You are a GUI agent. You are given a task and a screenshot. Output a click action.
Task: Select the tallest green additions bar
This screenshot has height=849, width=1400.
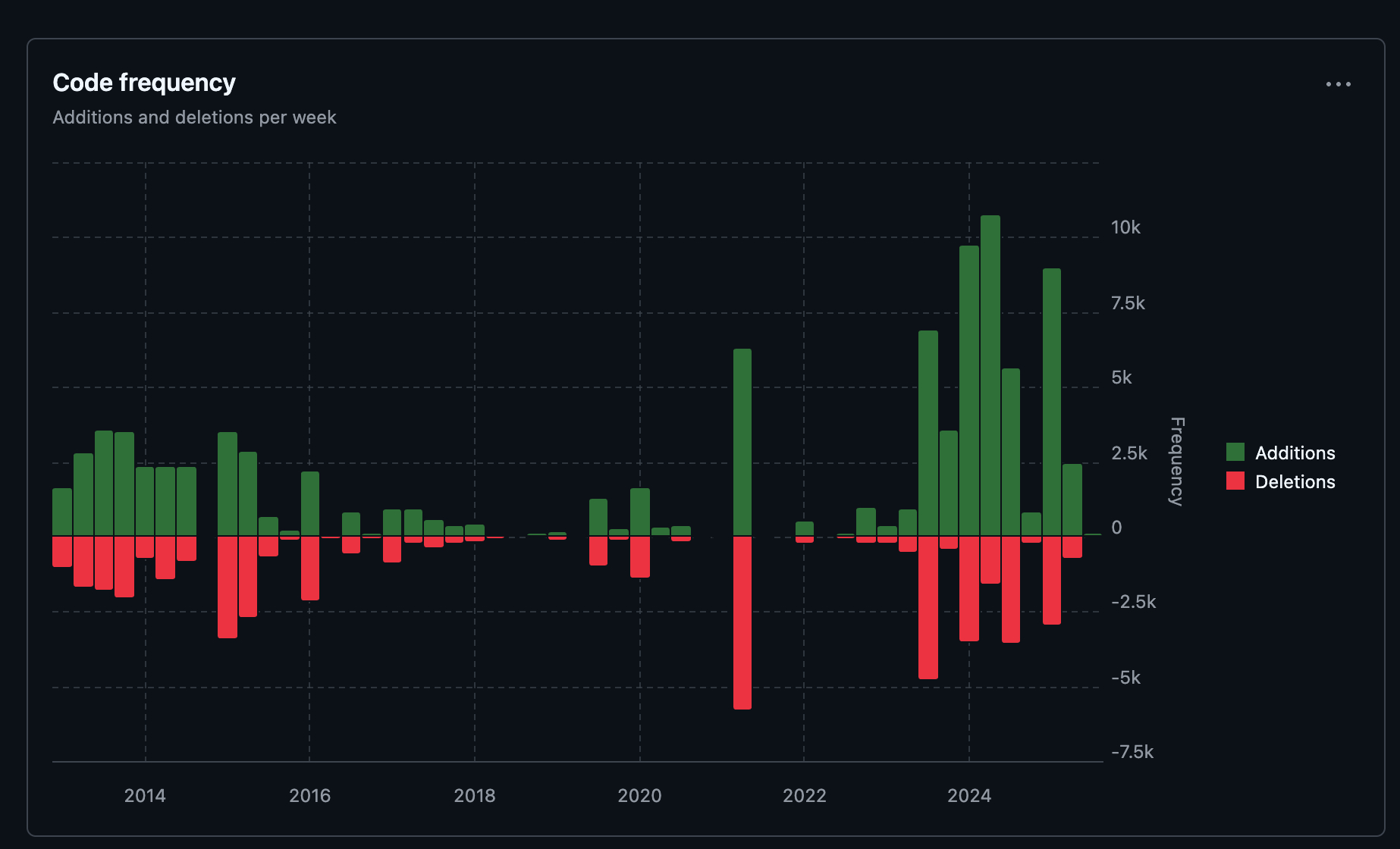(x=990, y=375)
